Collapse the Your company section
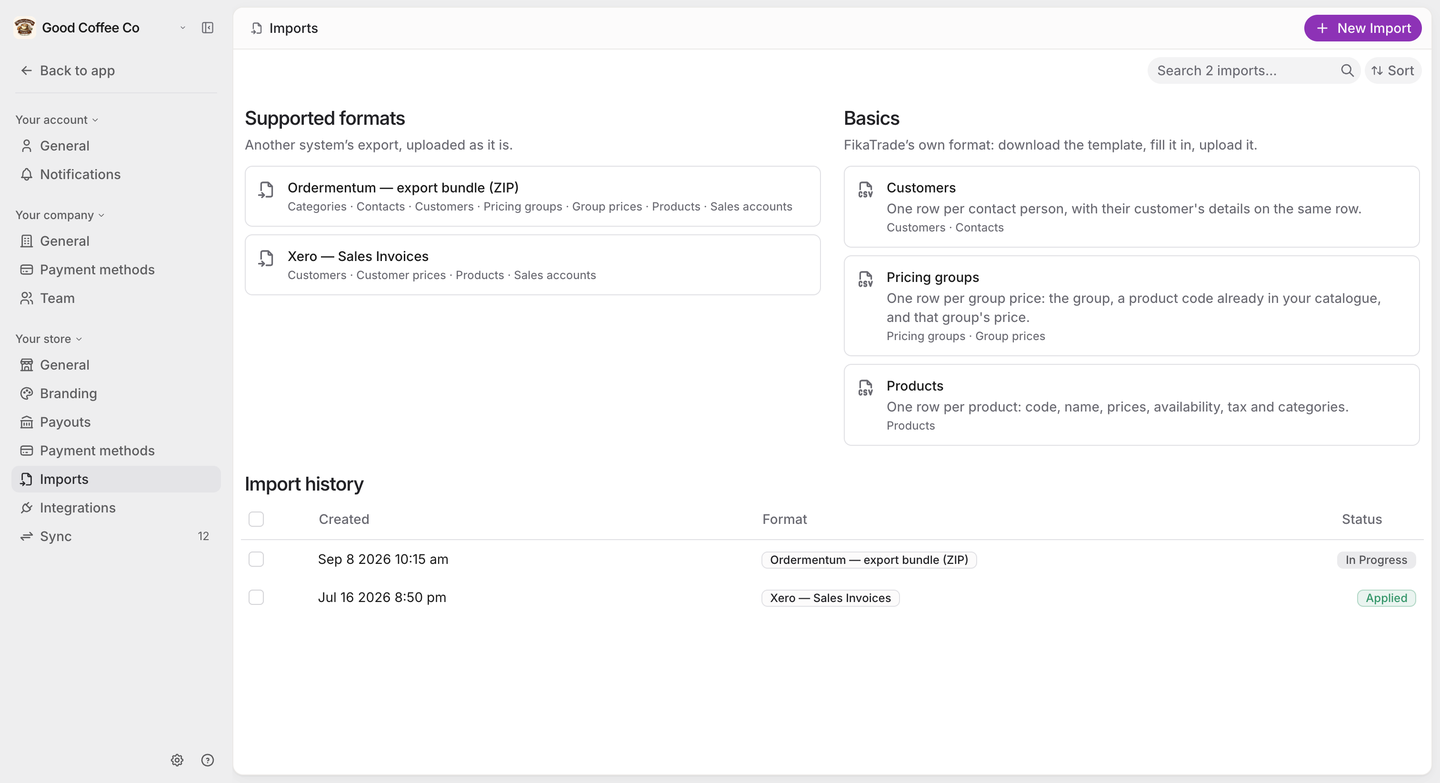Image resolution: width=1440 pixels, height=783 pixels. (60, 215)
